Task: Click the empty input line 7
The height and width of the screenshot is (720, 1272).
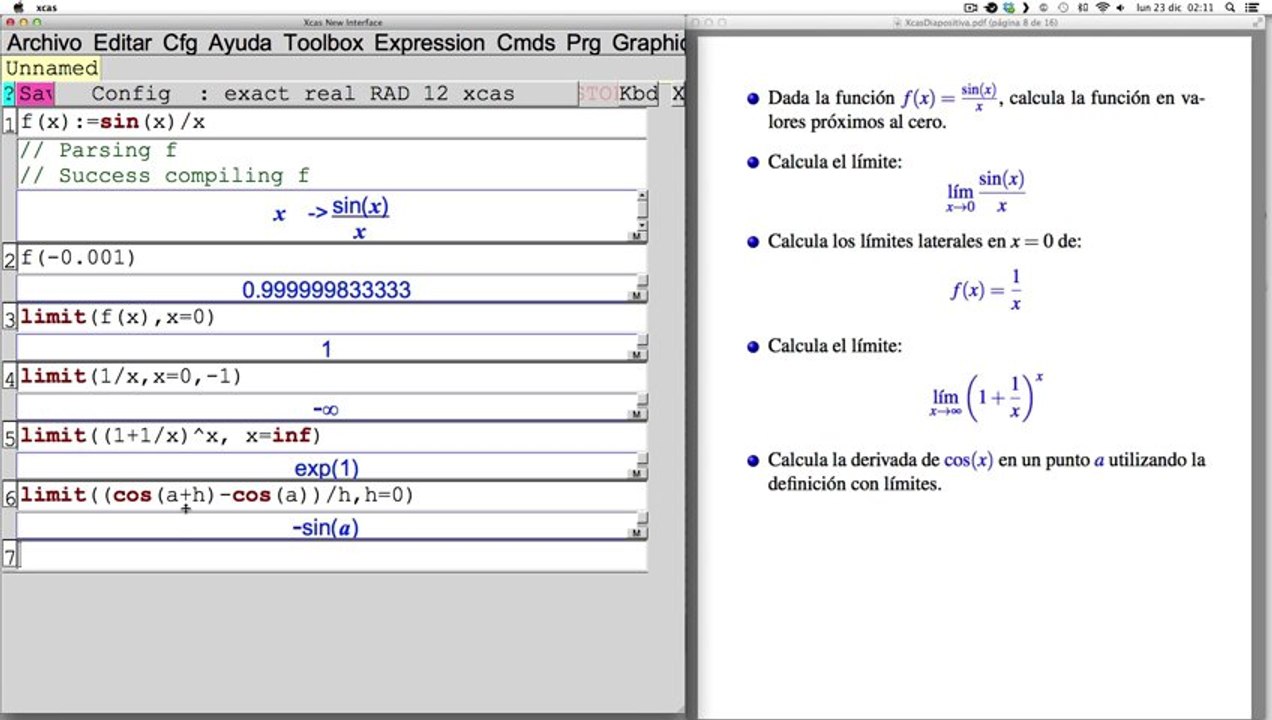Action: tap(330, 556)
